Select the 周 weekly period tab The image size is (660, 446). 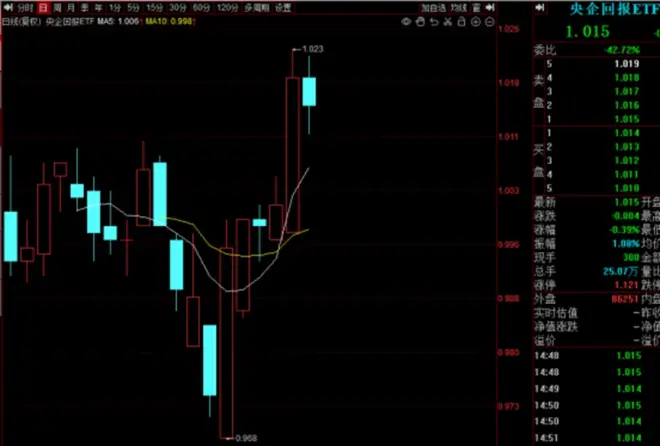pyautogui.click(x=56, y=7)
